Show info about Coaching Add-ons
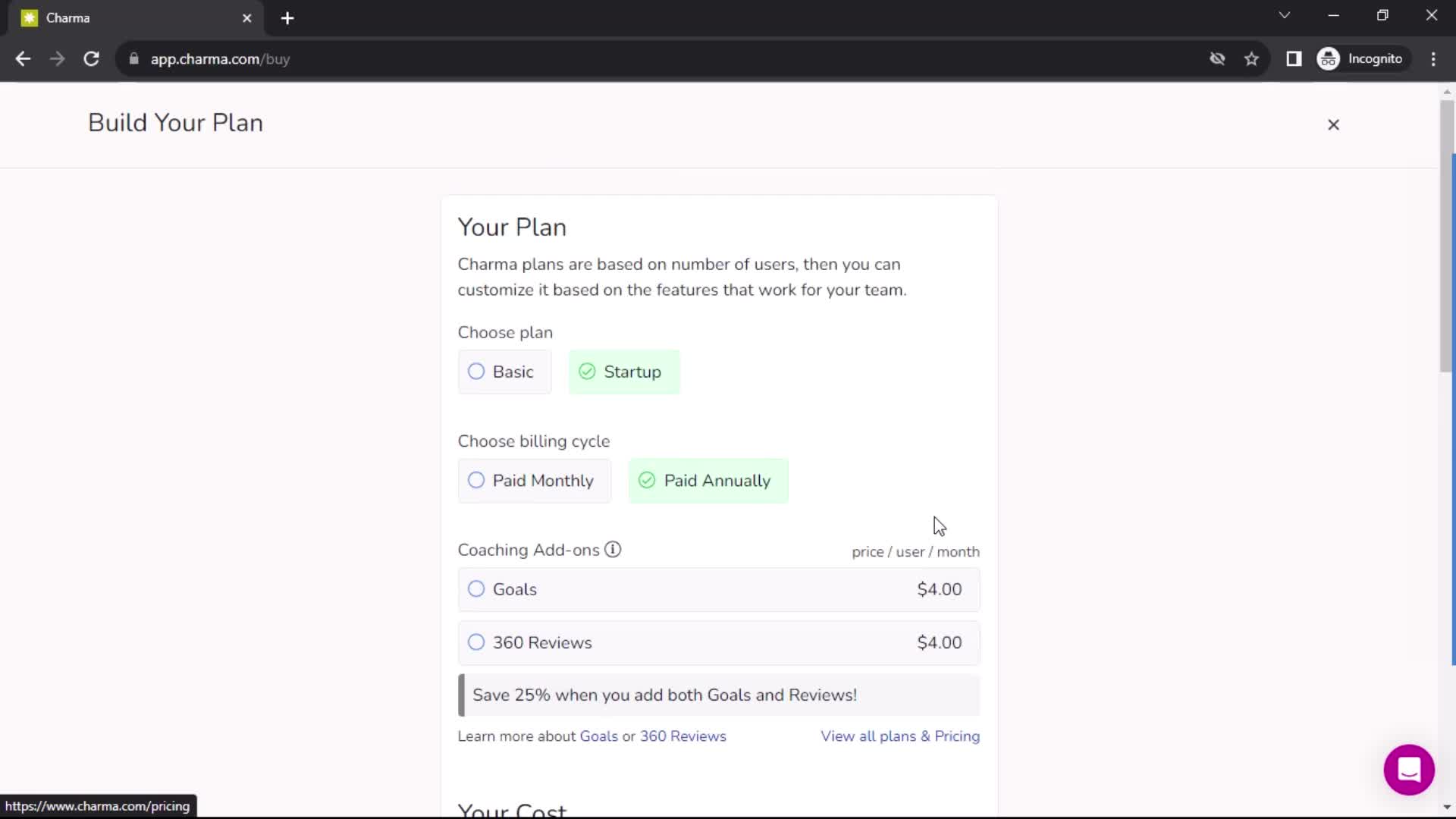1456x819 pixels. point(613,550)
